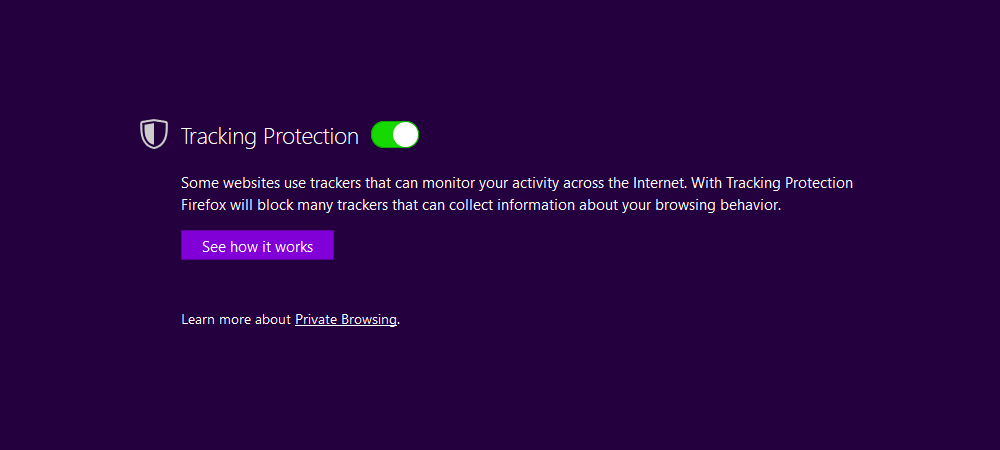Click the word Internet in the description
The image size is (1000, 450).
[659, 183]
